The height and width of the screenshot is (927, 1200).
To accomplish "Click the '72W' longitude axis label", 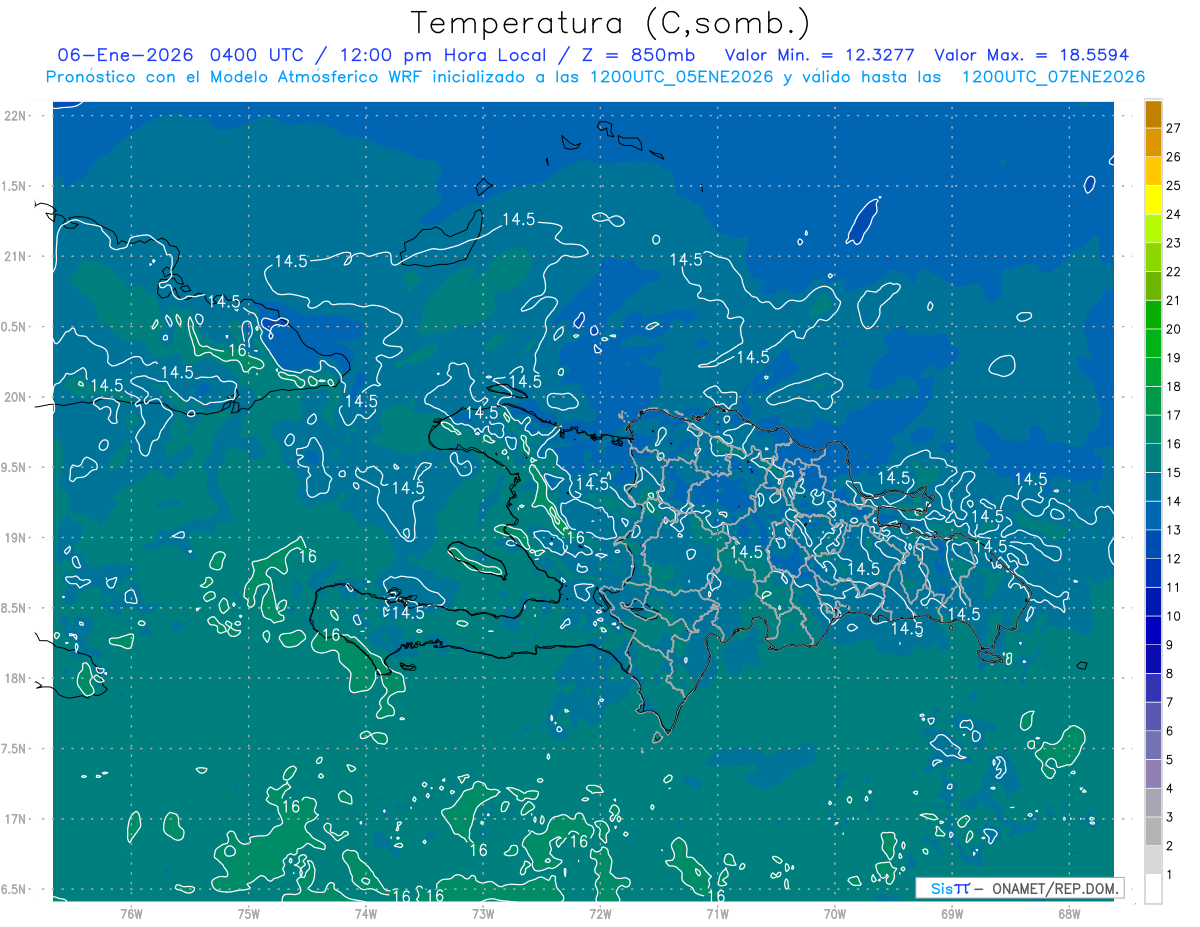I will (x=600, y=913).
